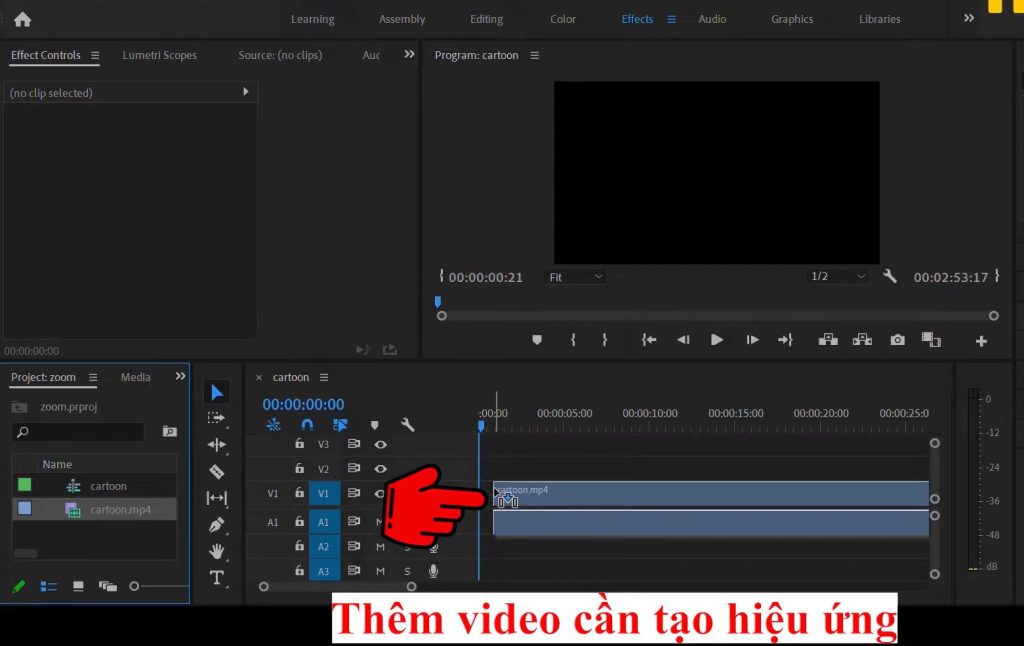Select the Track Select Forward tool
Screen dimensions: 1024x646
(218, 418)
